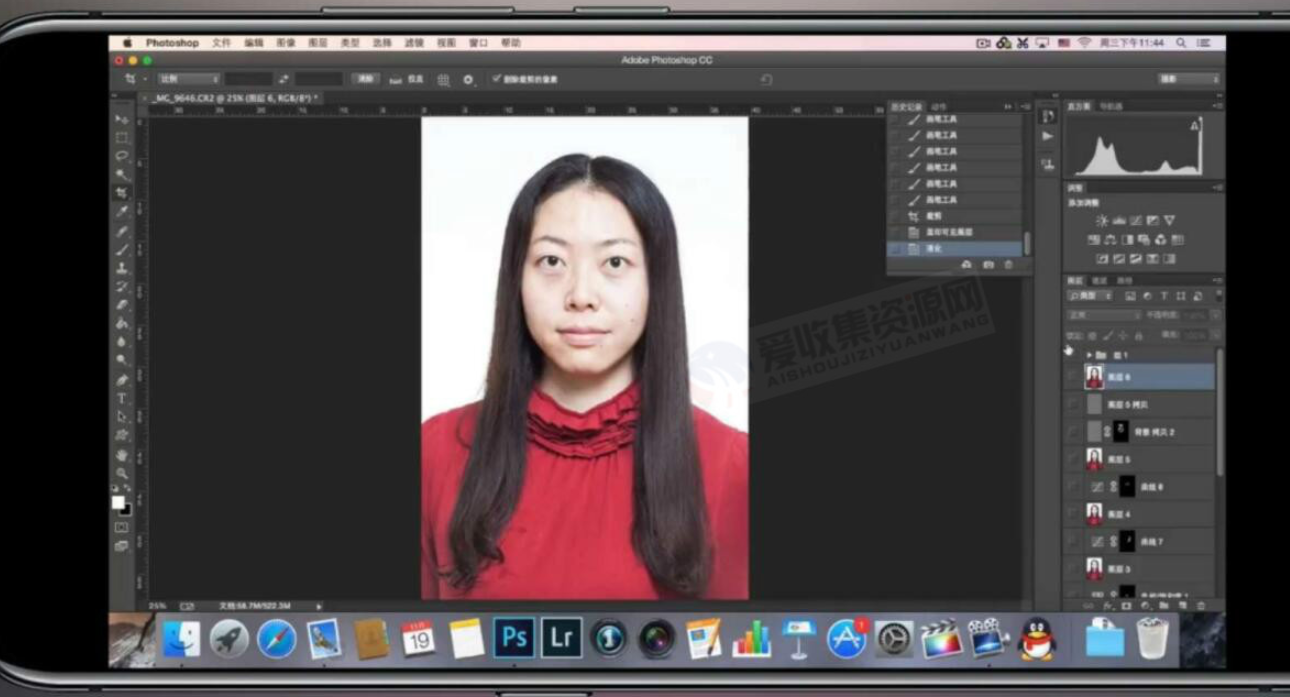Open the 滤镜 menu

point(414,43)
